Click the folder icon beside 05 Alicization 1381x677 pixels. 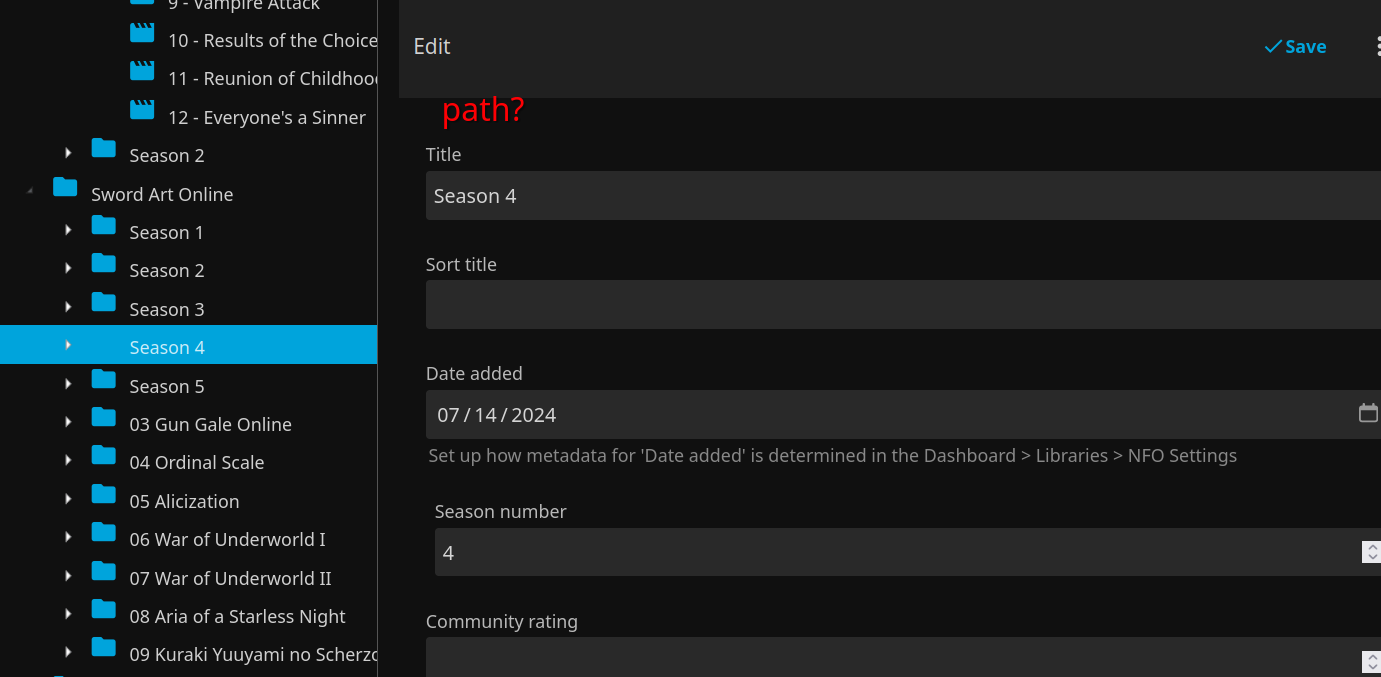tap(103, 494)
